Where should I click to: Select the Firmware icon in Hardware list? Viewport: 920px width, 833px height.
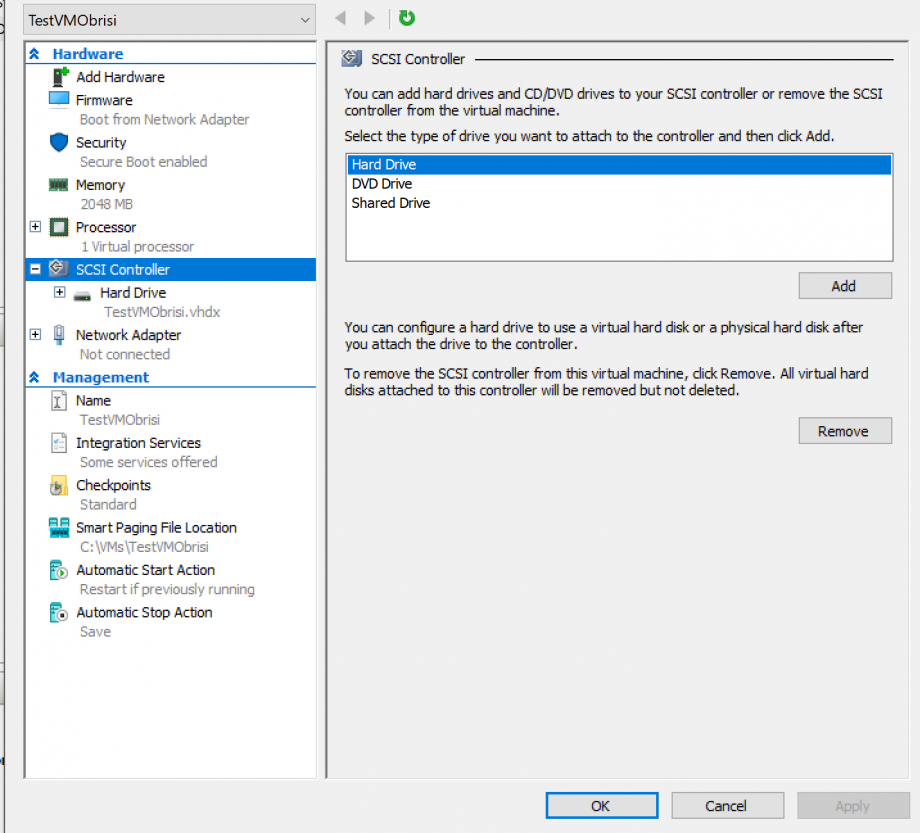pos(59,100)
